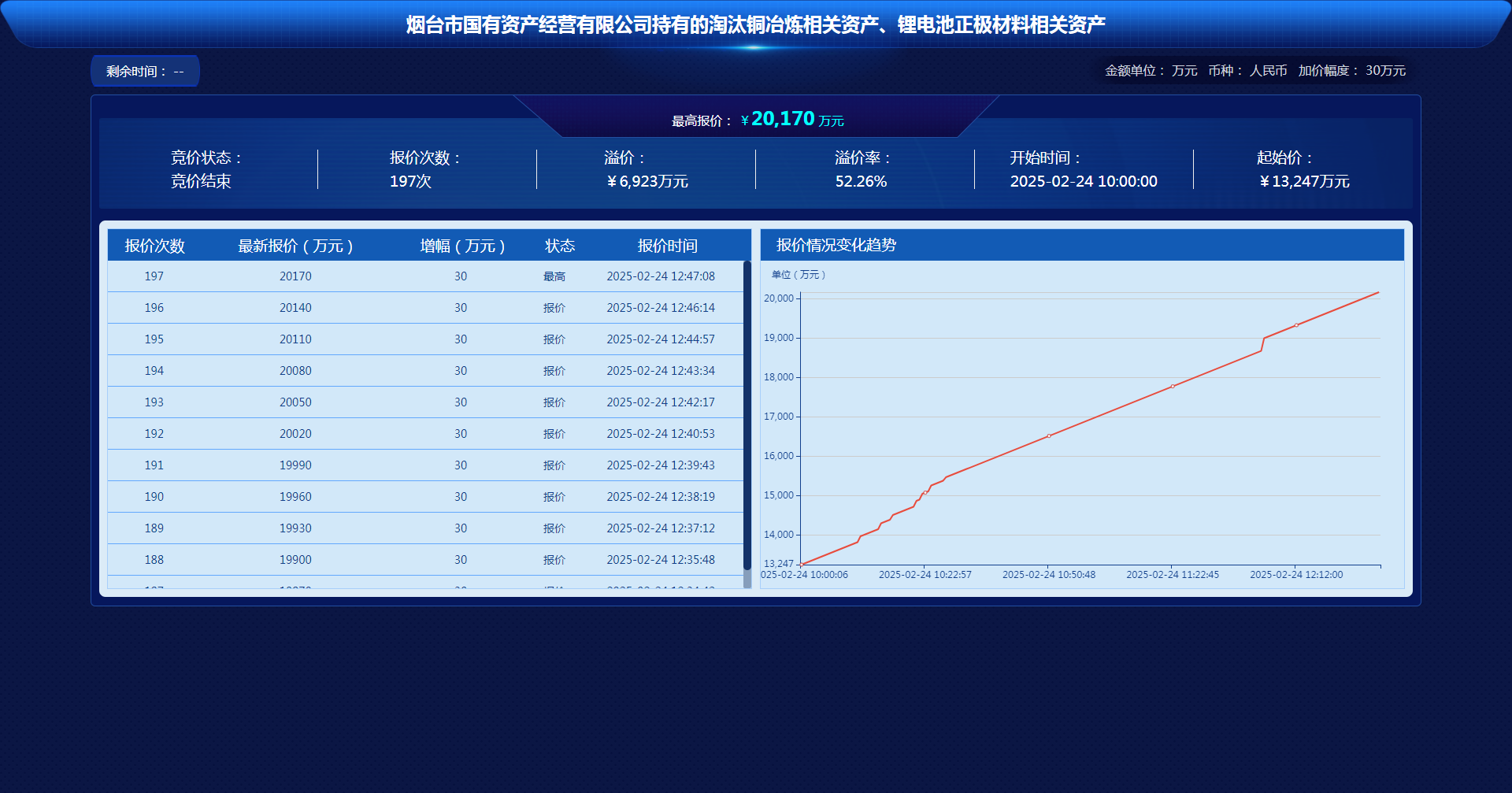Click the 报价次数 column header
Screen dimensions: 1512x793
click(x=154, y=246)
